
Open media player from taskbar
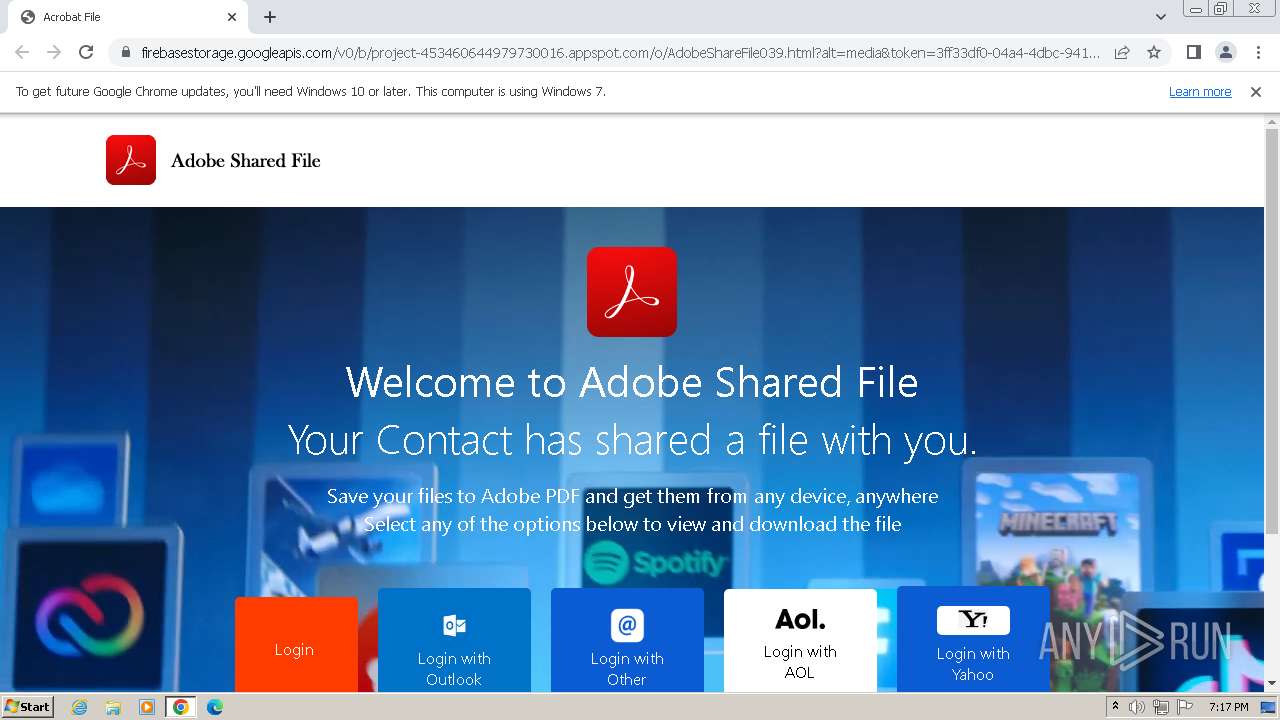pos(147,707)
